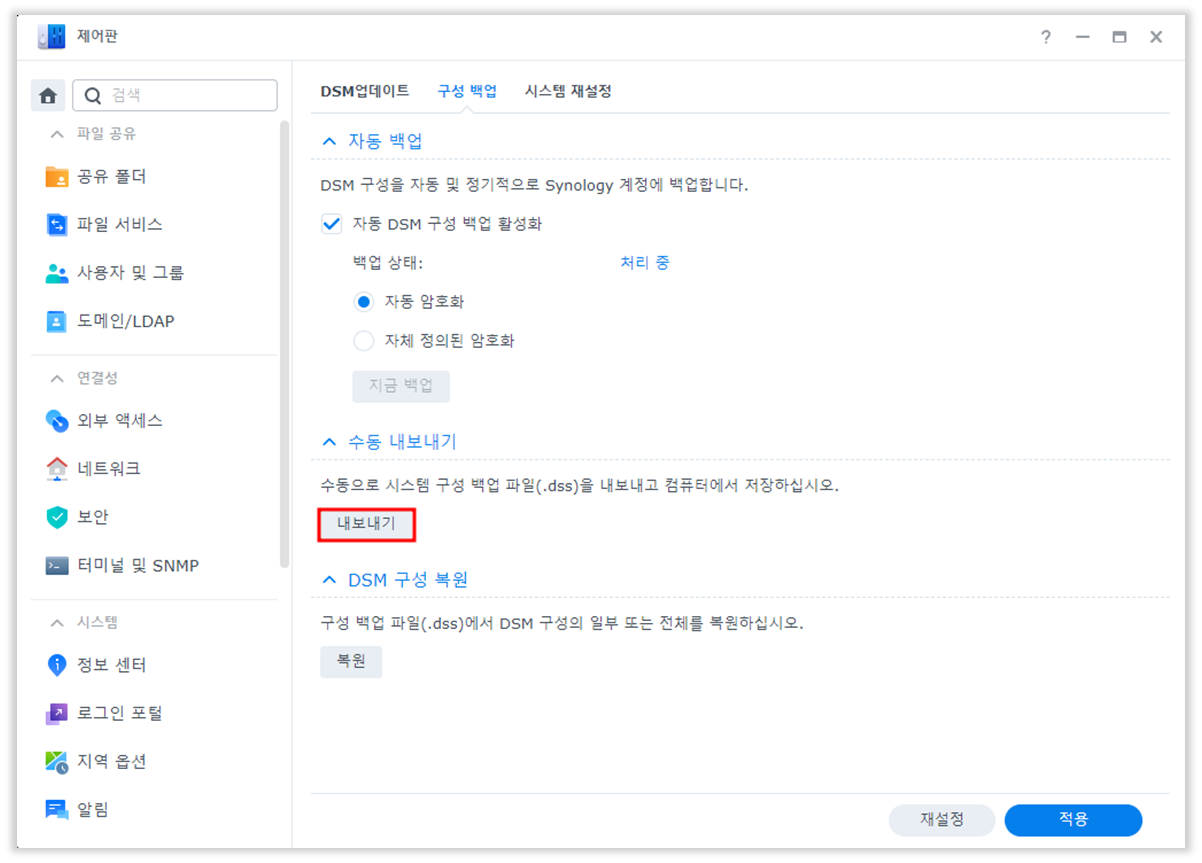Collapse the 연결성 sidebar group
Viewport: 1202px width, 863px height.
click(57, 378)
